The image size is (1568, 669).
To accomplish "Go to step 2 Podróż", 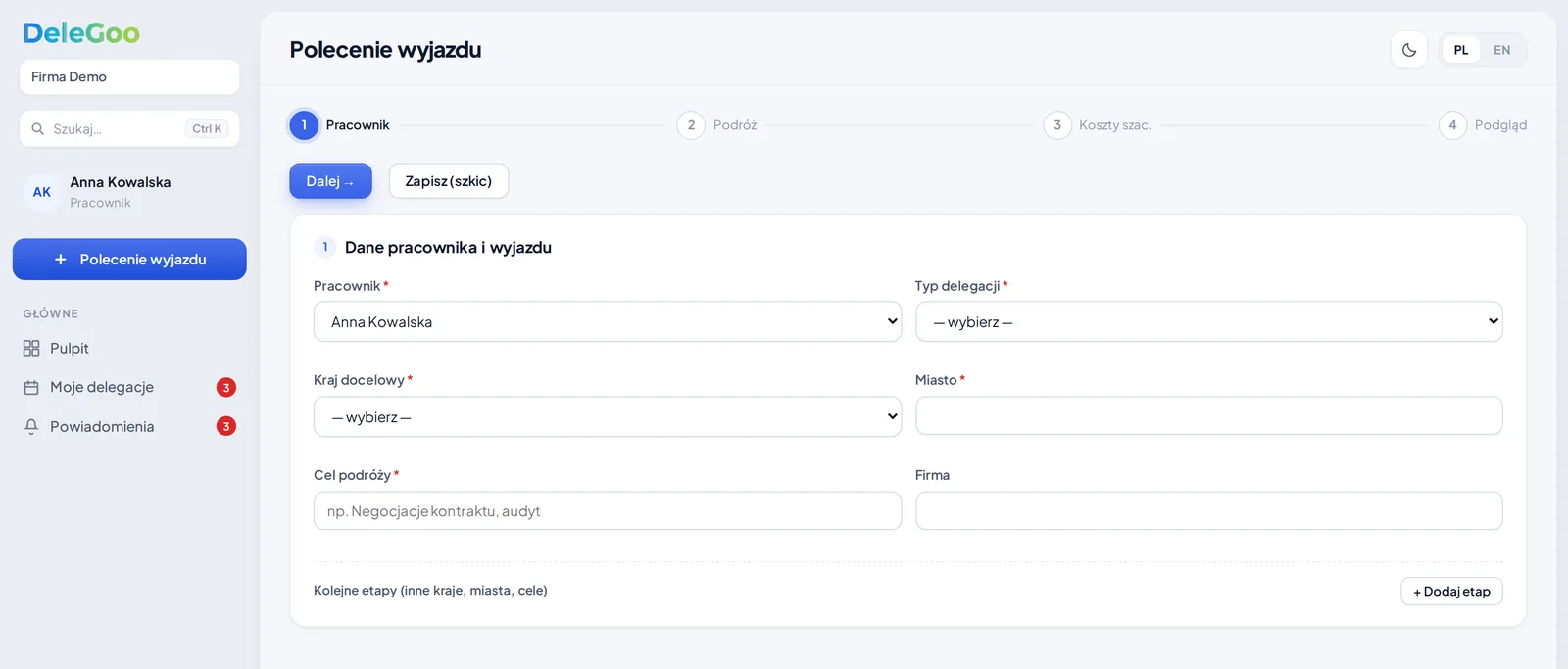I will (x=717, y=125).
